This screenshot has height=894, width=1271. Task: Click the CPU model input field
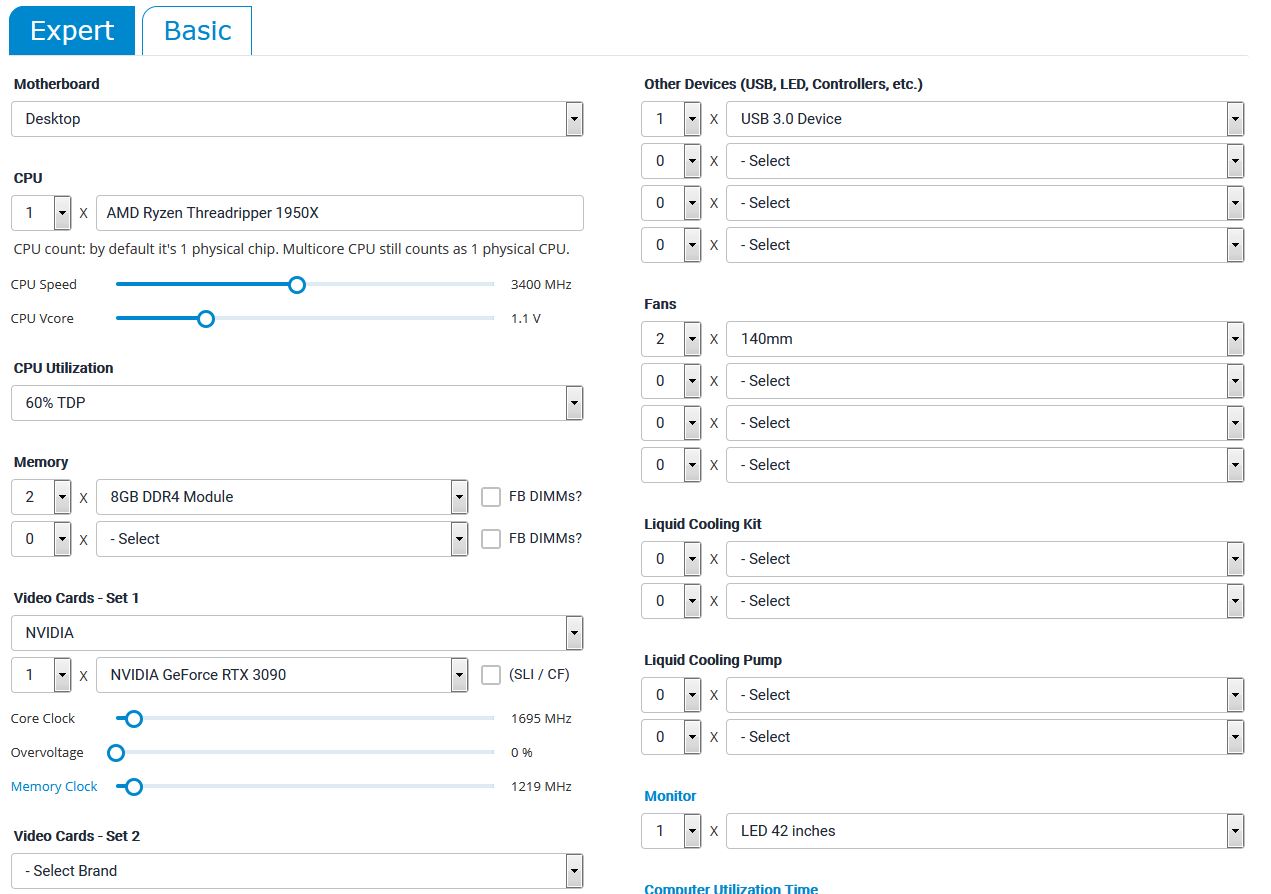pos(339,213)
